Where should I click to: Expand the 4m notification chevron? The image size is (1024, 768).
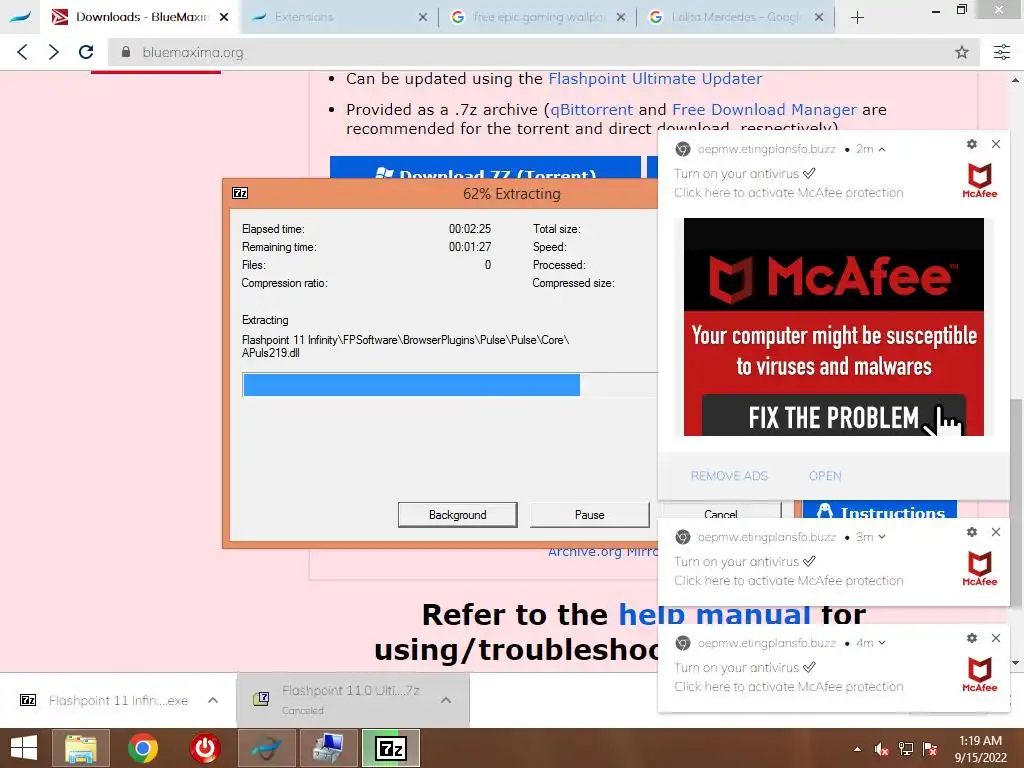coord(882,643)
